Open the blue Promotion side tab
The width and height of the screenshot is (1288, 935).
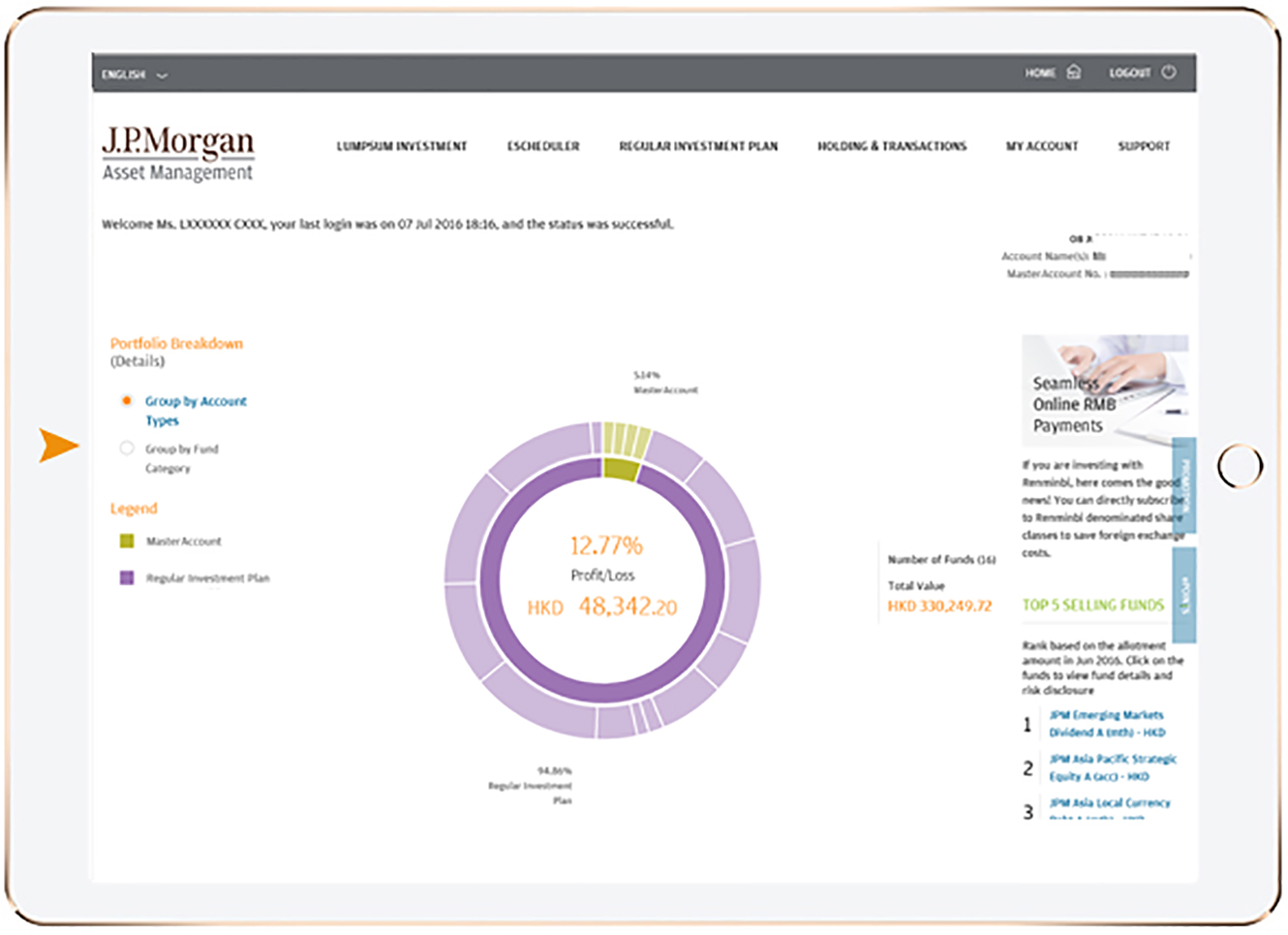tap(1184, 484)
